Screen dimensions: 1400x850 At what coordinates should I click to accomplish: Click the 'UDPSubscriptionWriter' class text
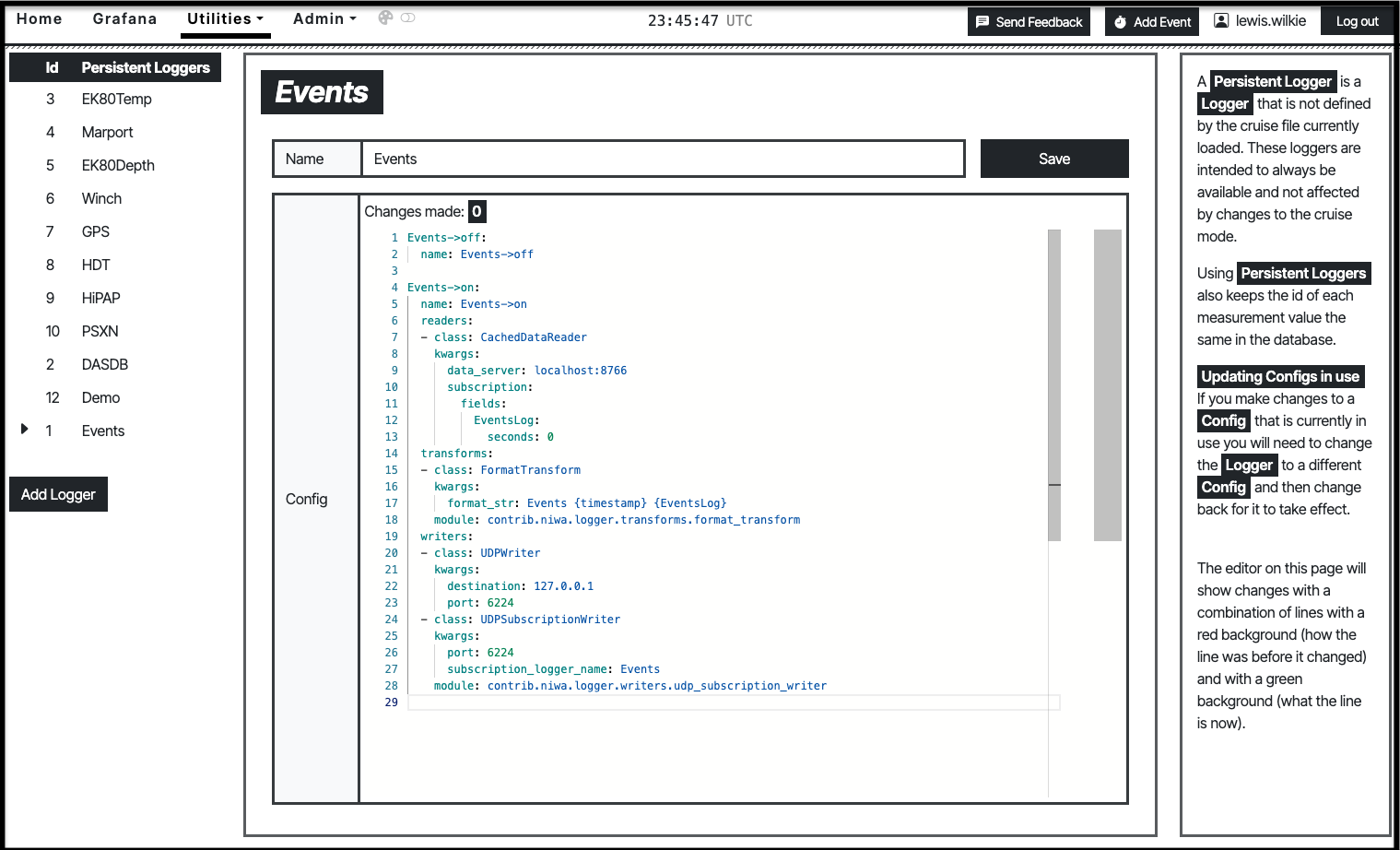coord(550,620)
